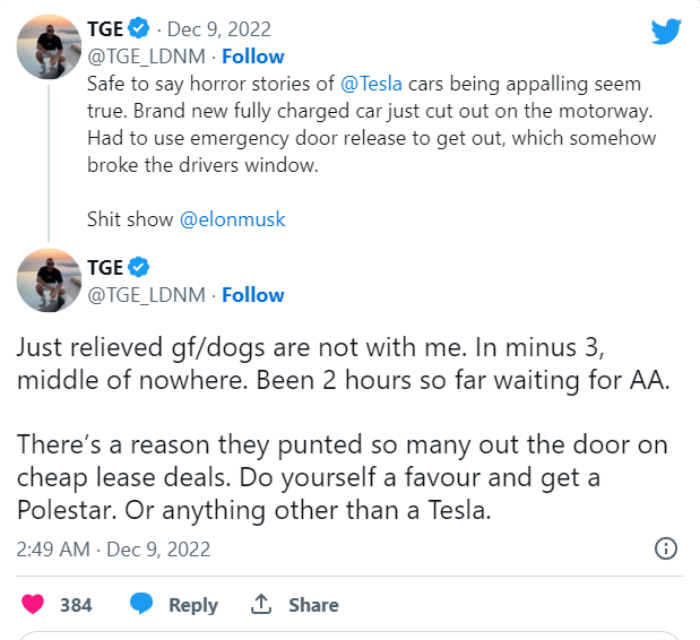This screenshot has height=640, width=700.
Task: Click the Reply speech bubble icon
Action: [142, 605]
